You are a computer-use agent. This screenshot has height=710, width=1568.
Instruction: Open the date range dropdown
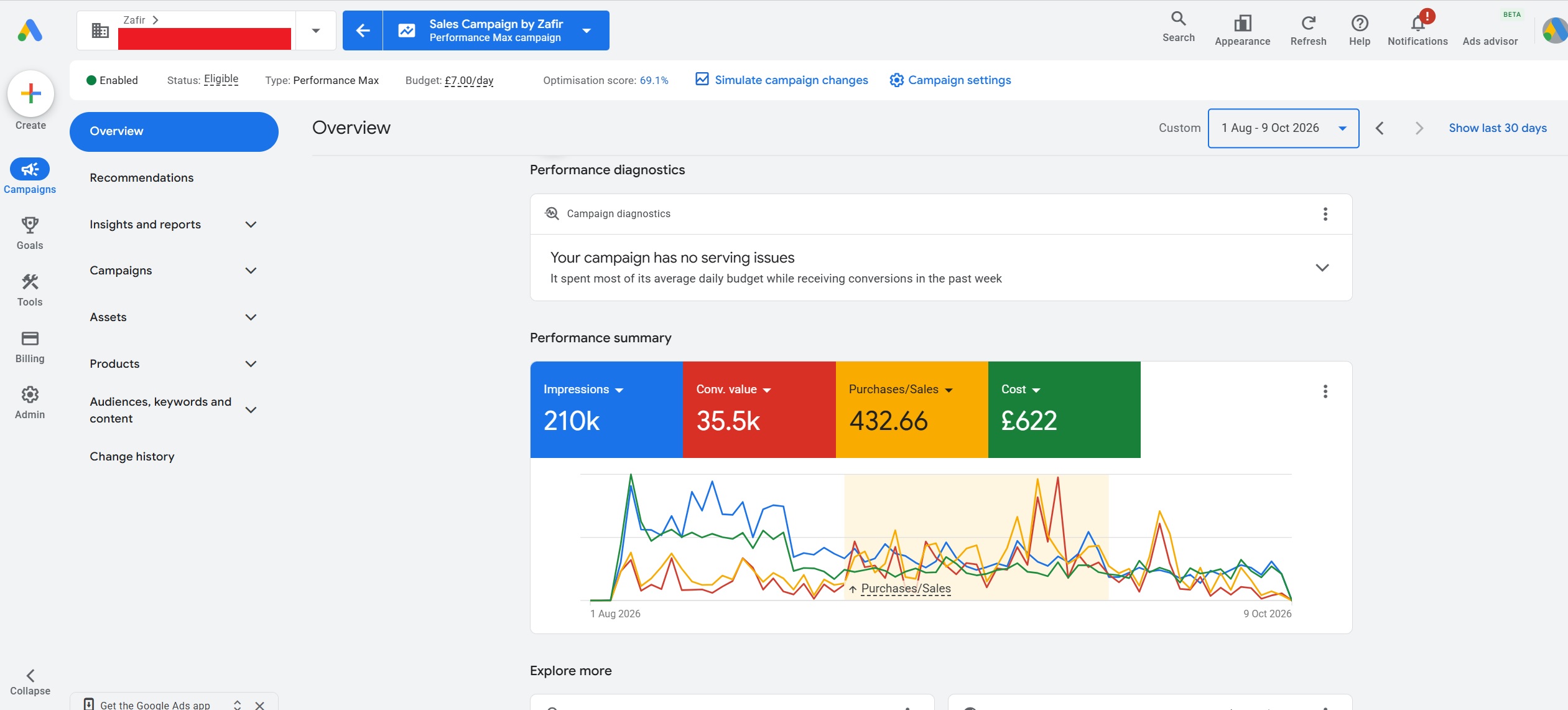[x=1283, y=128]
